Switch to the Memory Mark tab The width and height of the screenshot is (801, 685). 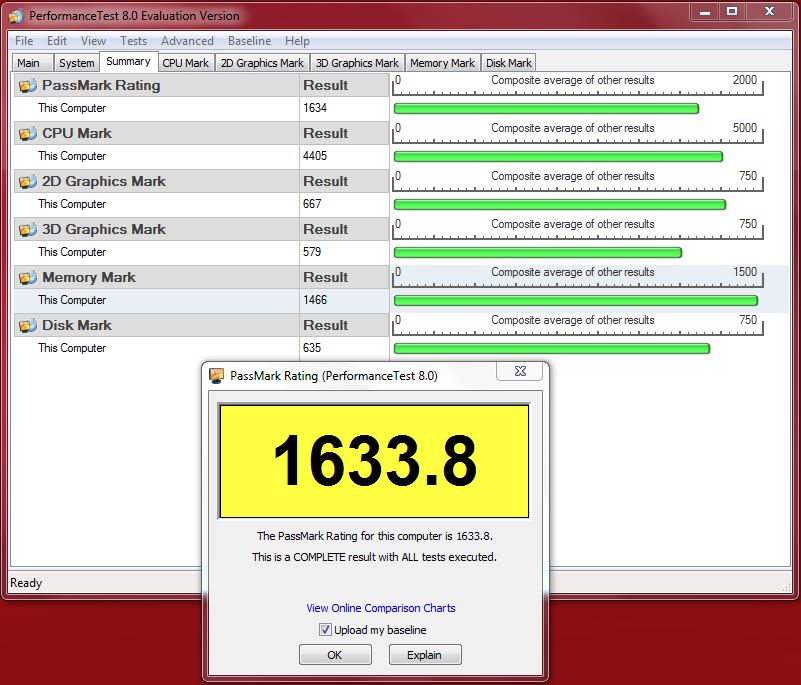click(442, 63)
